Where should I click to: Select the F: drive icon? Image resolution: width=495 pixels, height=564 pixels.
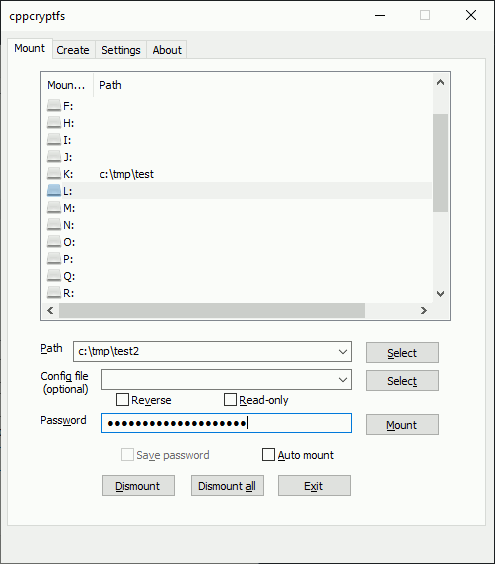(54, 106)
